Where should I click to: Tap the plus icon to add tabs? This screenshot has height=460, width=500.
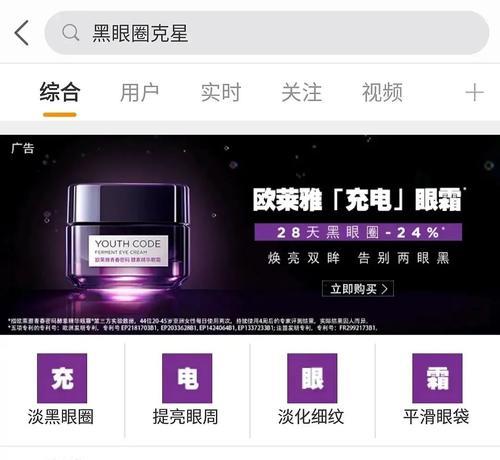coord(474,93)
